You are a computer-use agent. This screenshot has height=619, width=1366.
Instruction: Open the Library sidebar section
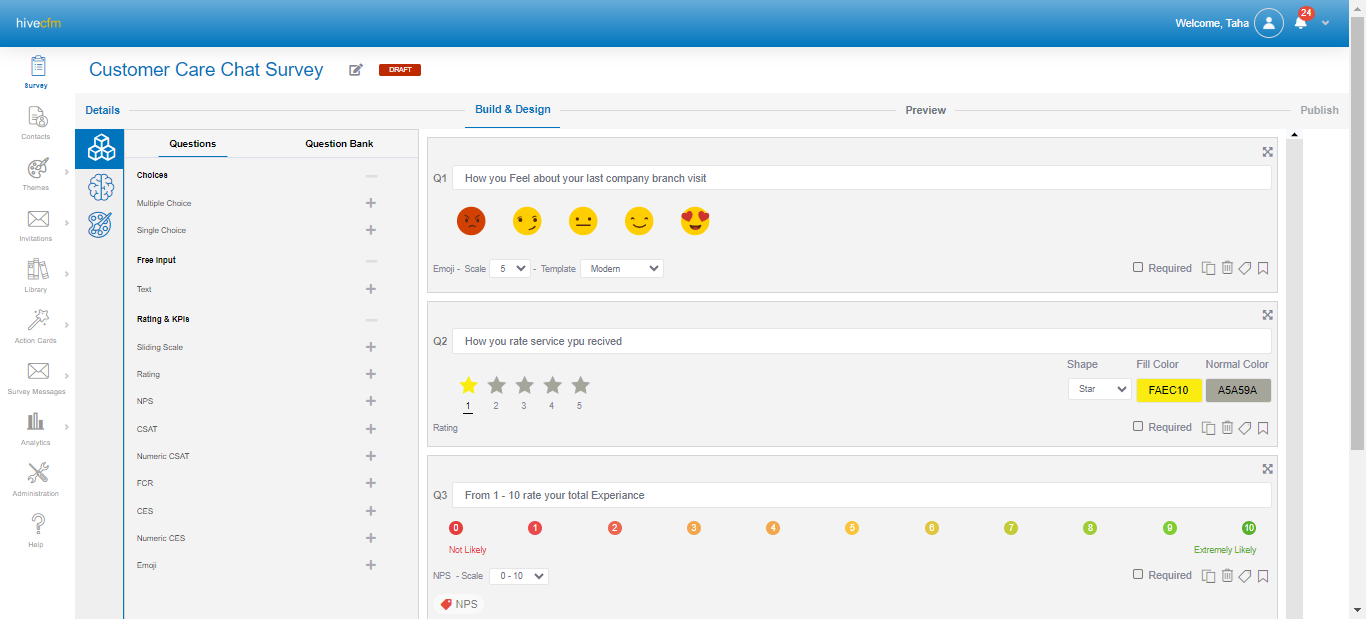point(36,276)
